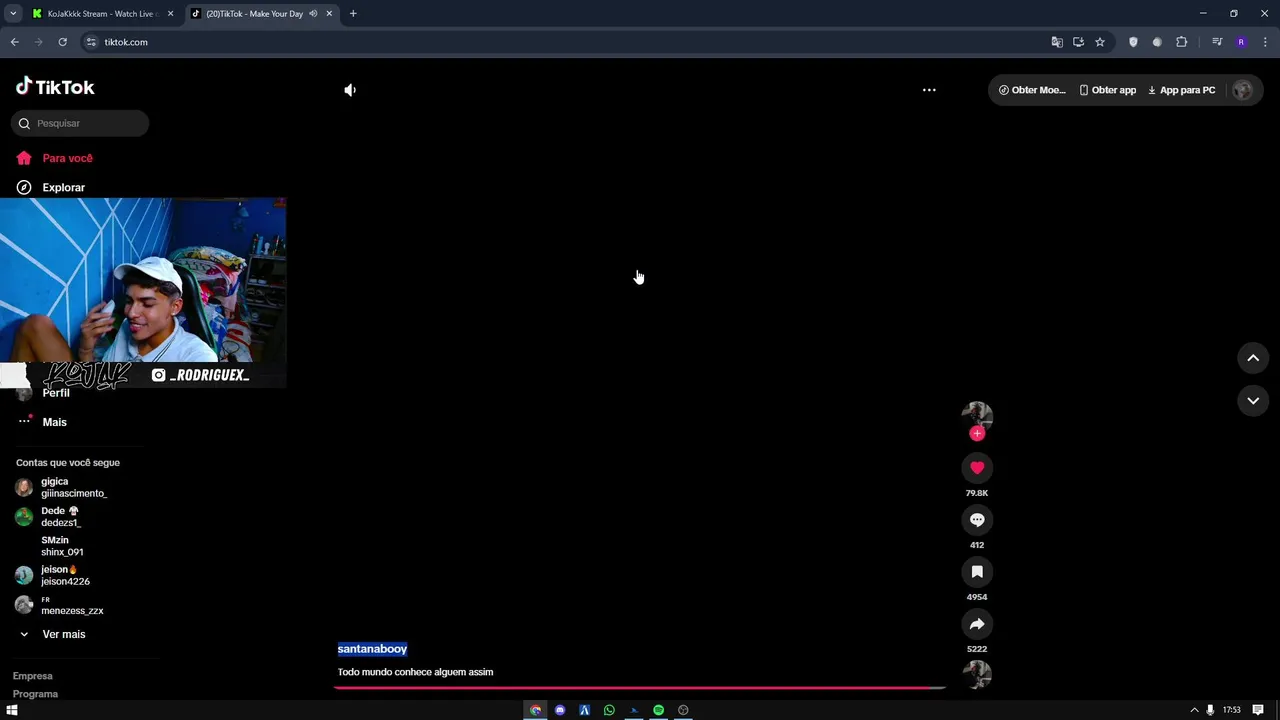Open the profile avatar menu at top right
This screenshot has height=720, width=1280.
tap(1243, 90)
